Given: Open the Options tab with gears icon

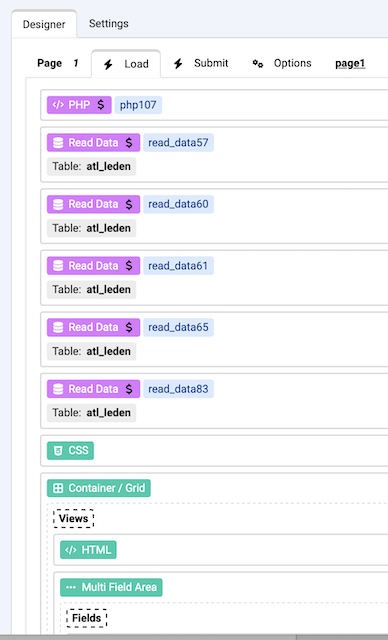Looking at the screenshot, I should pyautogui.click(x=282, y=63).
